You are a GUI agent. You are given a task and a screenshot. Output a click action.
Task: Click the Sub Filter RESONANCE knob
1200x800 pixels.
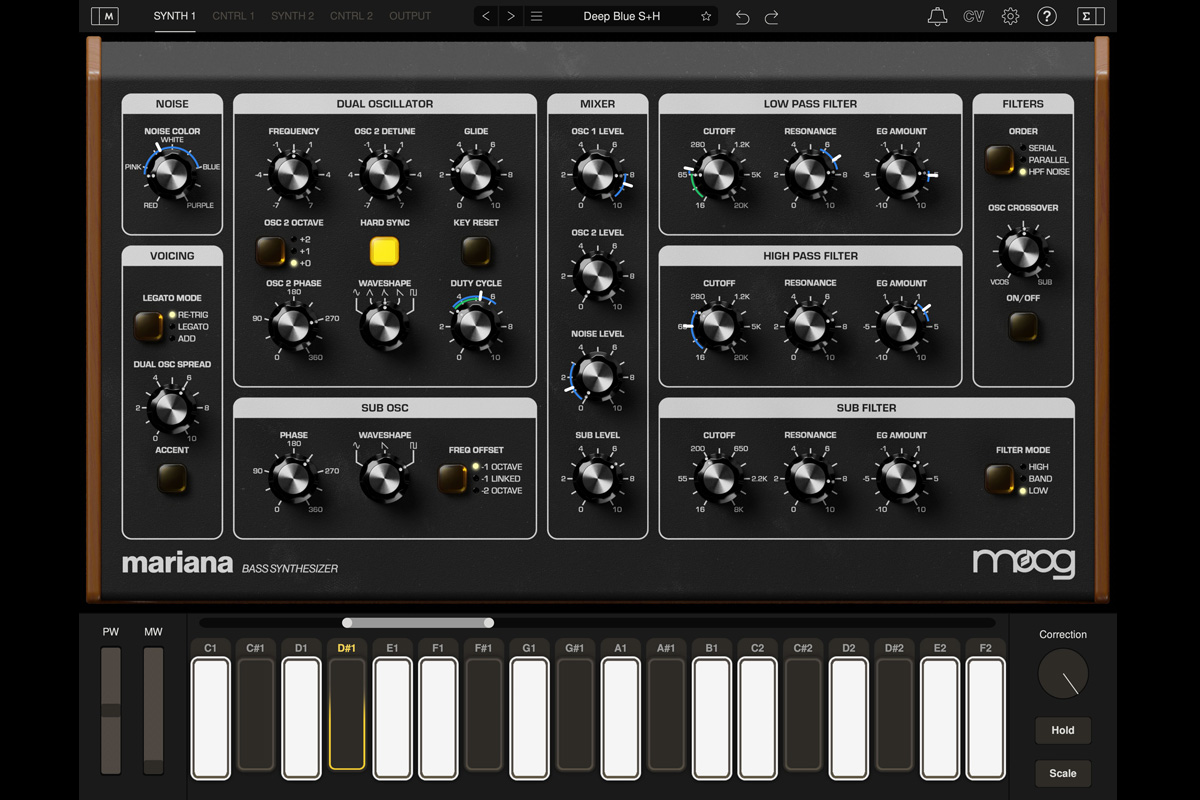point(810,478)
